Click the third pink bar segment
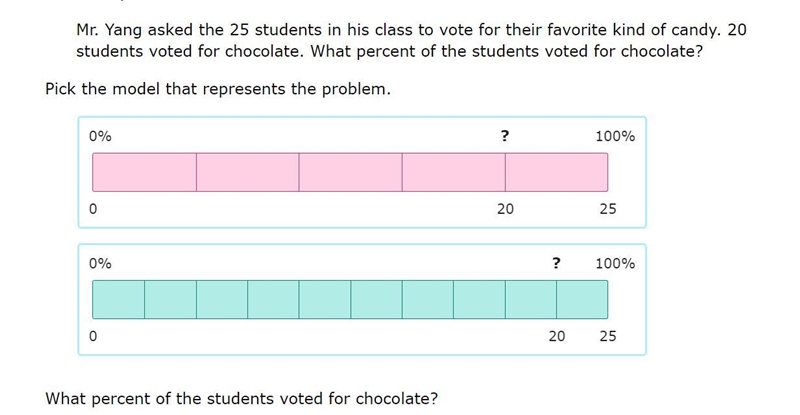Viewport: 800px width, 415px height. point(351,173)
